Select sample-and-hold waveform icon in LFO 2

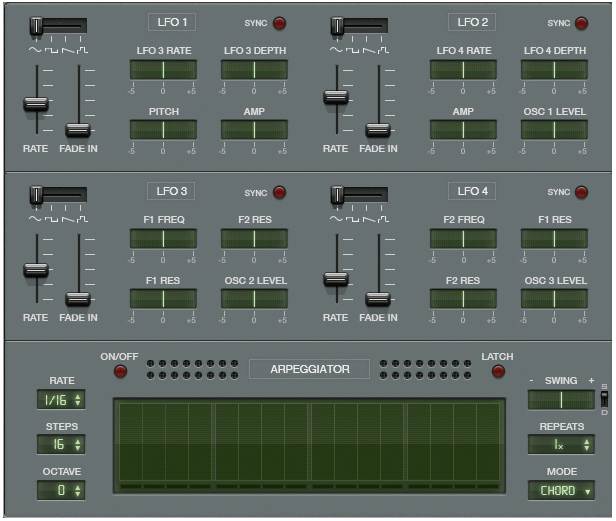[x=383, y=50]
